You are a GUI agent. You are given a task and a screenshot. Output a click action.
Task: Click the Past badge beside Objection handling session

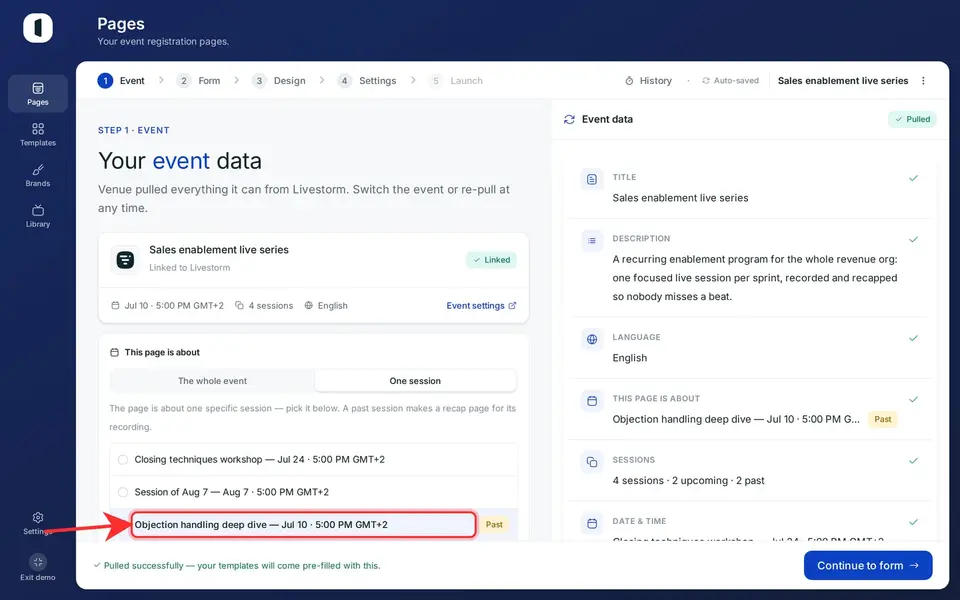coord(494,525)
